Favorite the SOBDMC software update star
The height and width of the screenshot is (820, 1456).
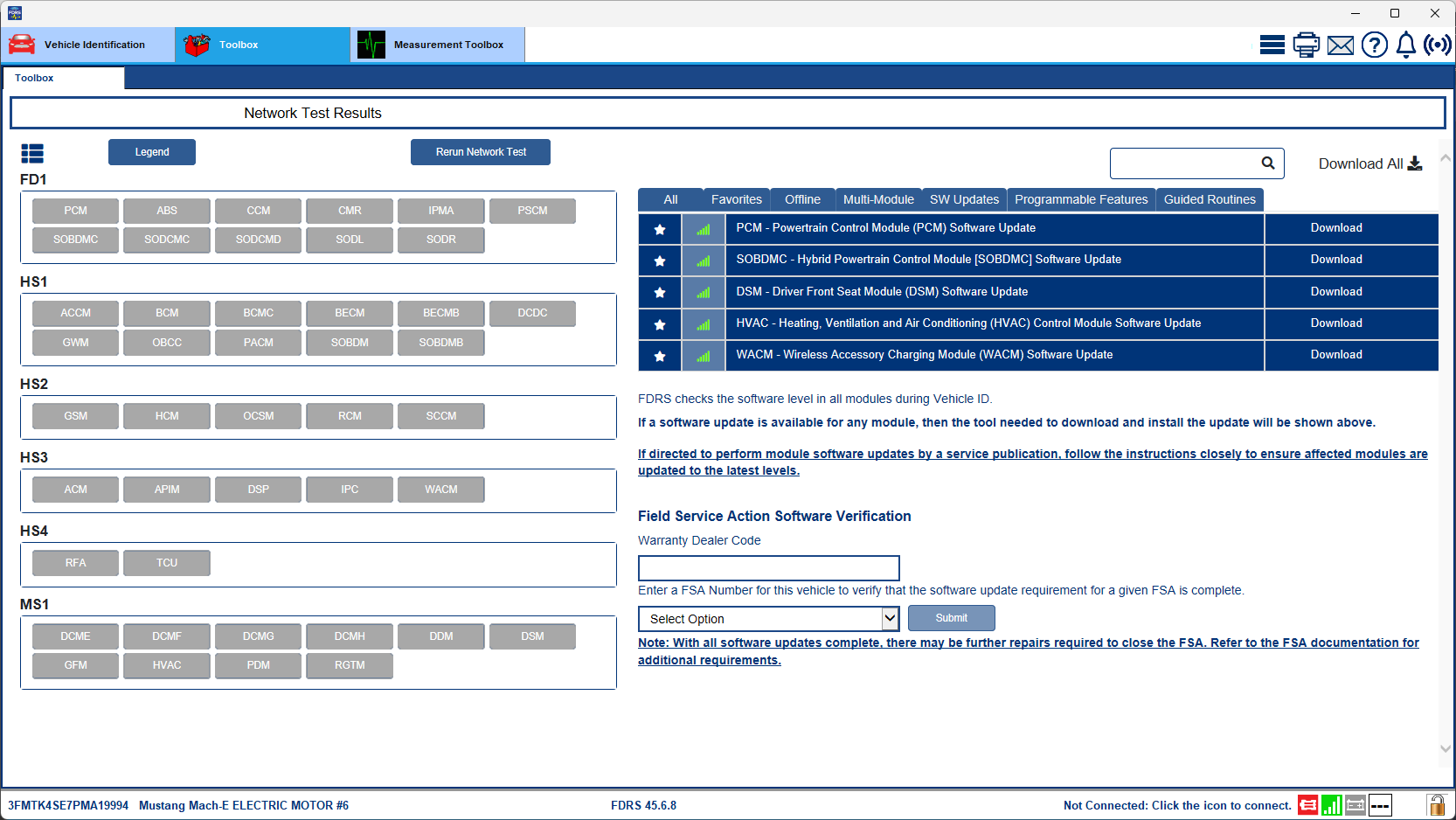(660, 261)
